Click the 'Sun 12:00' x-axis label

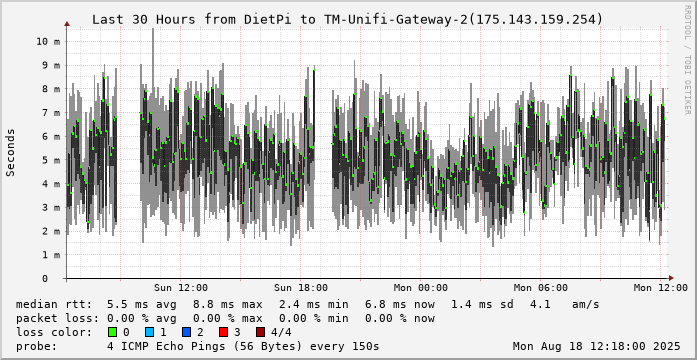pos(181,288)
